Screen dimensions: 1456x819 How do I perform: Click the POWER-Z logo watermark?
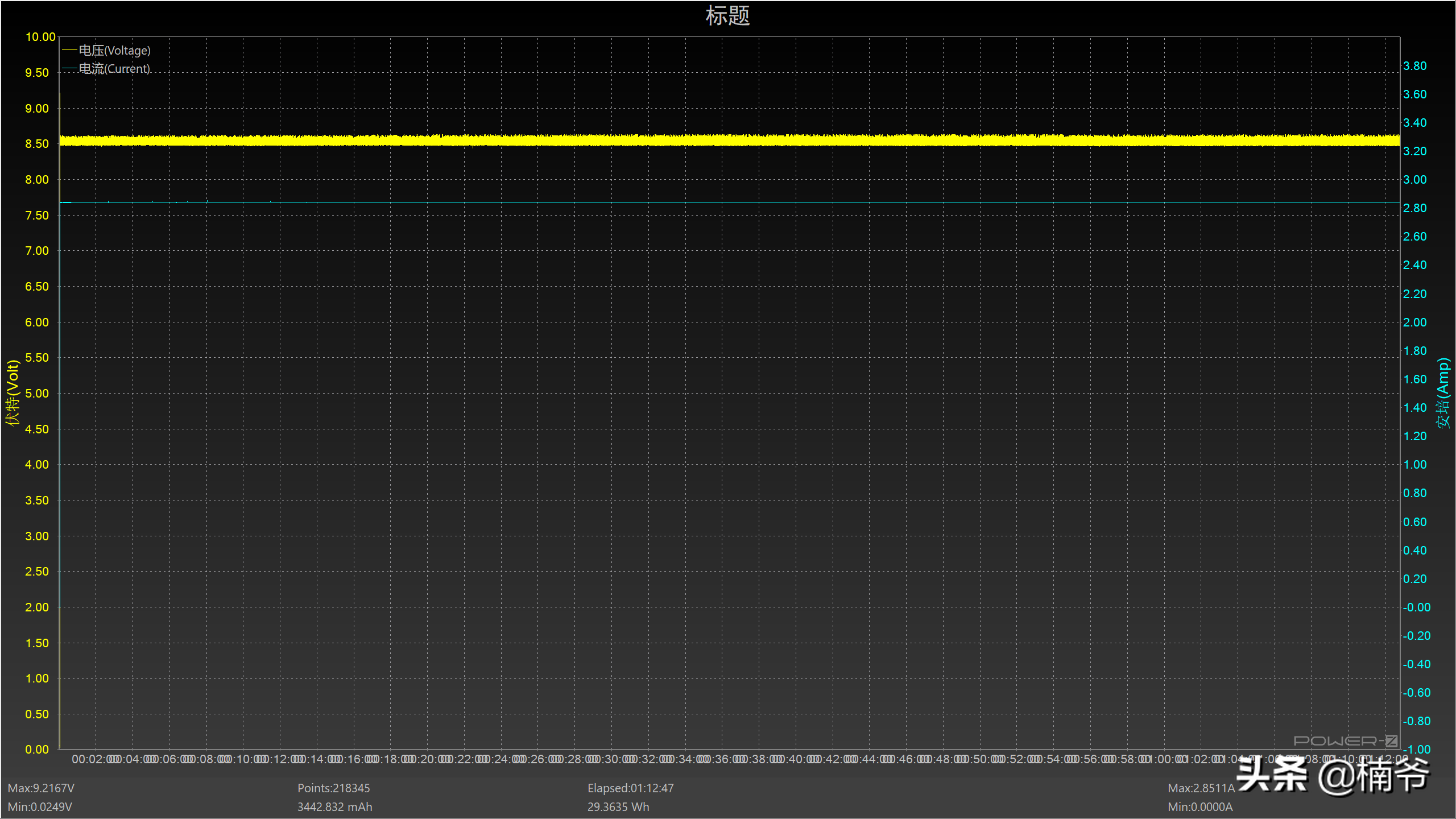click(1345, 741)
